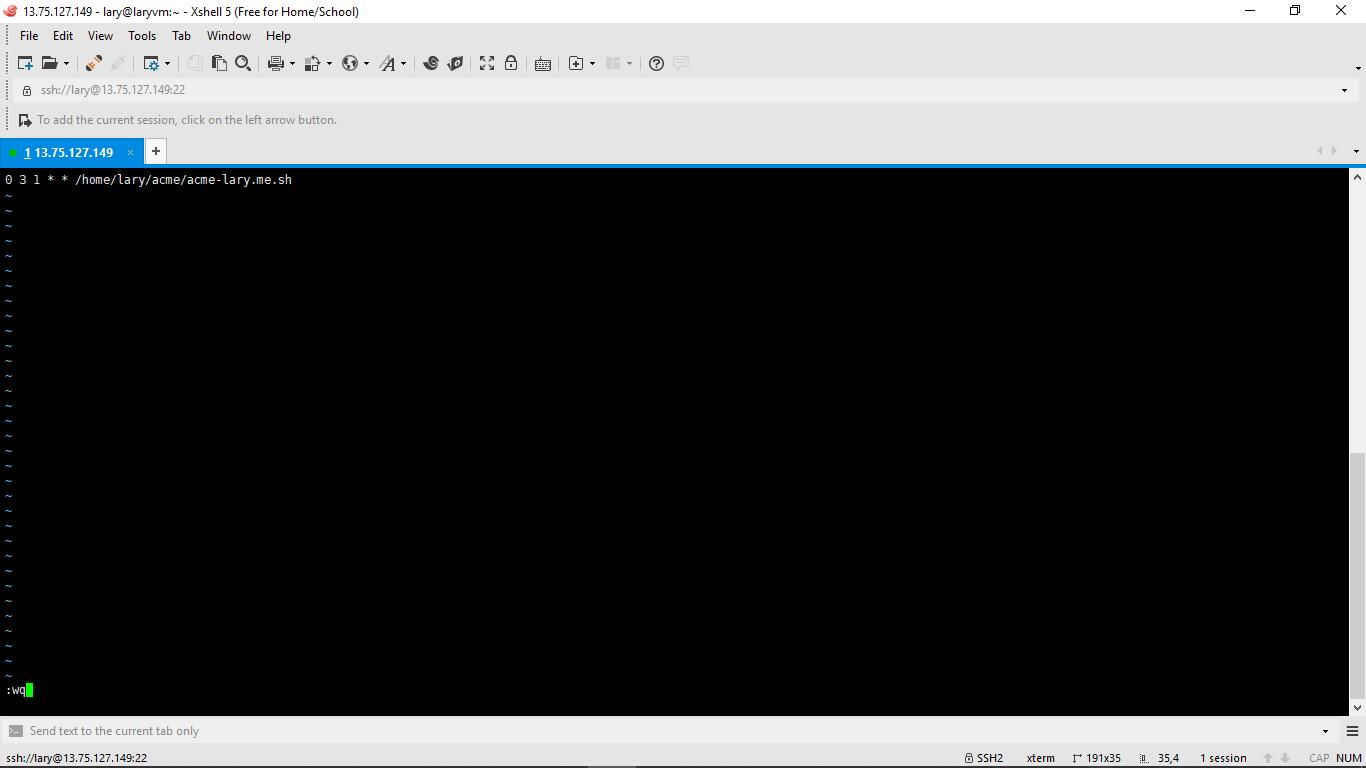The height and width of the screenshot is (768, 1366).
Task: Click the xterm status bar entry
Action: tap(1040, 758)
